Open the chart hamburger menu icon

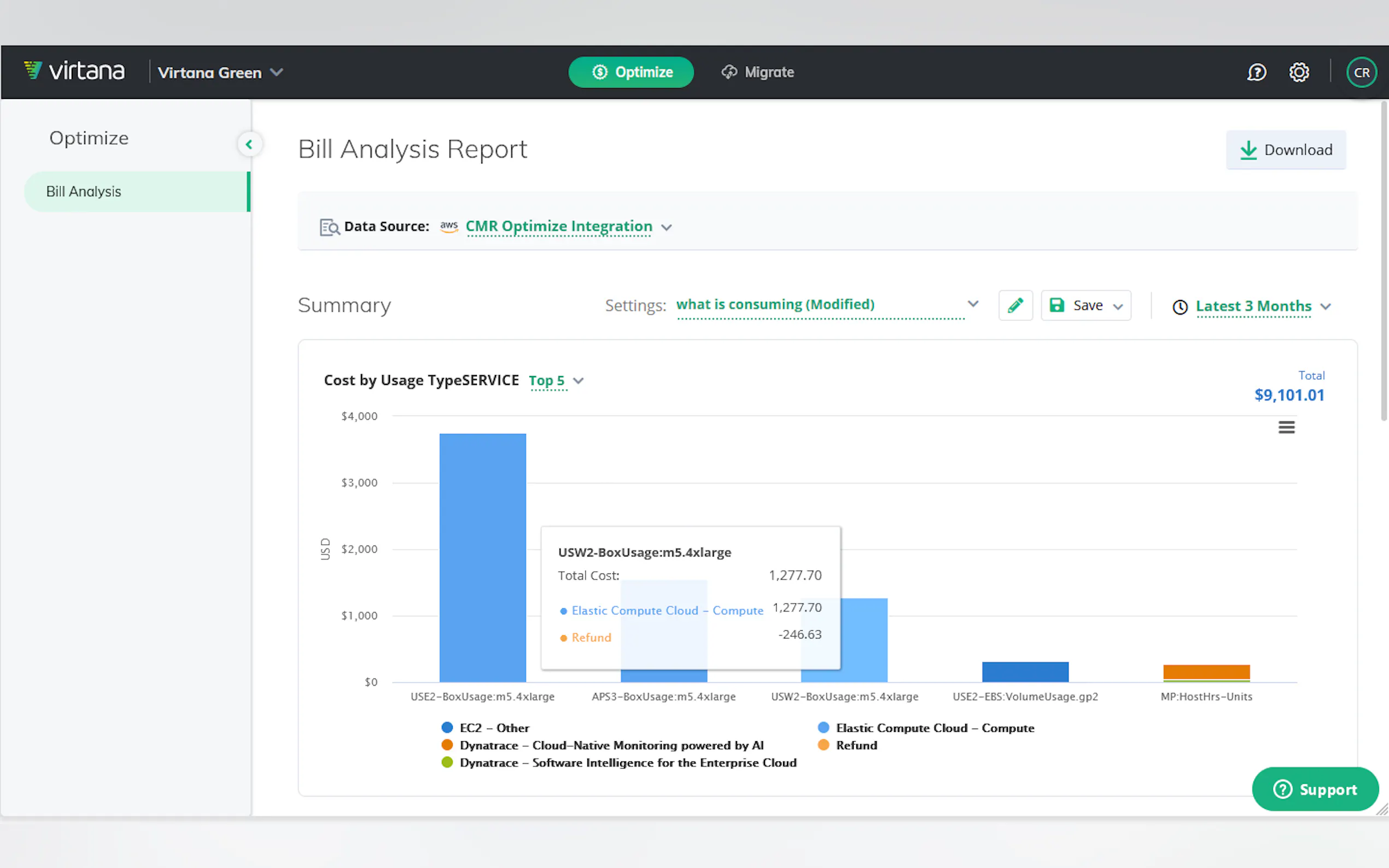tap(1286, 427)
